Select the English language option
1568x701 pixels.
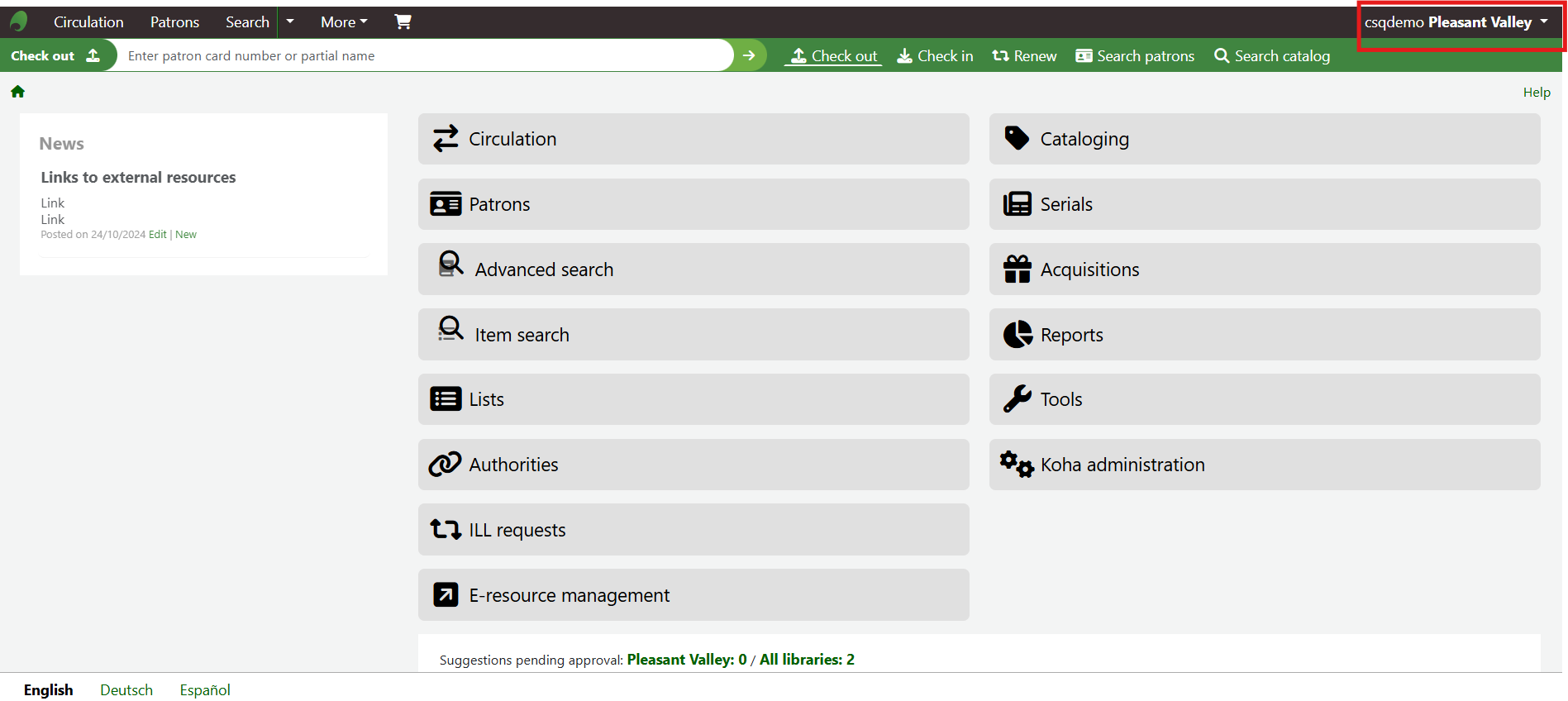pyautogui.click(x=48, y=690)
